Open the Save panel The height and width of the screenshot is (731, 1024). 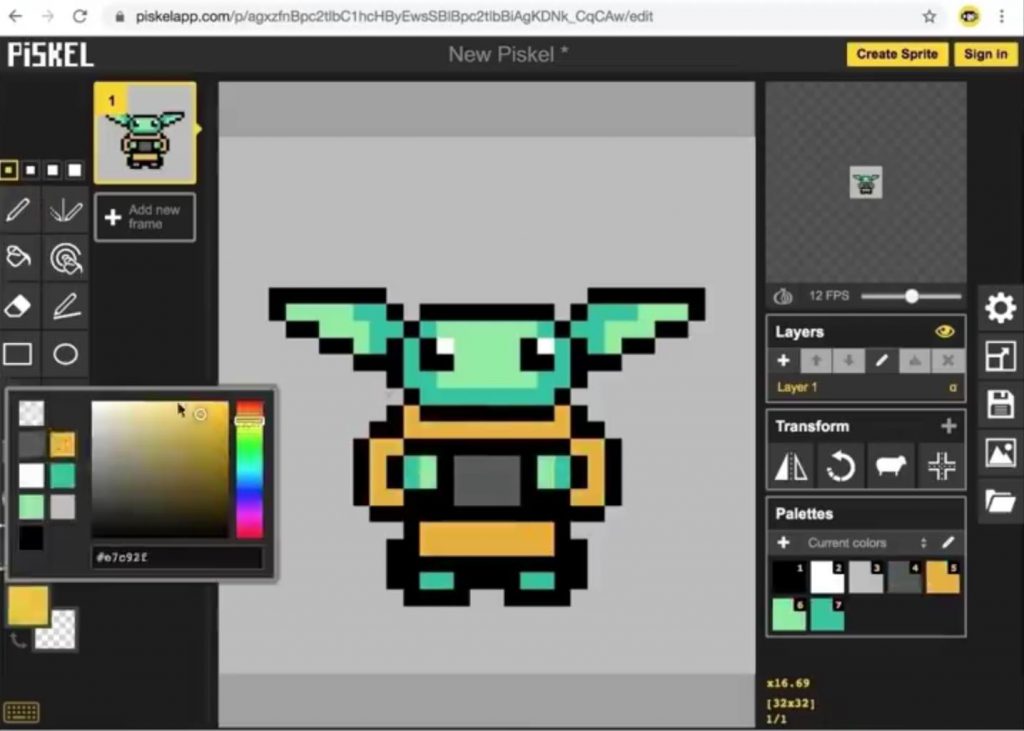[1000, 404]
